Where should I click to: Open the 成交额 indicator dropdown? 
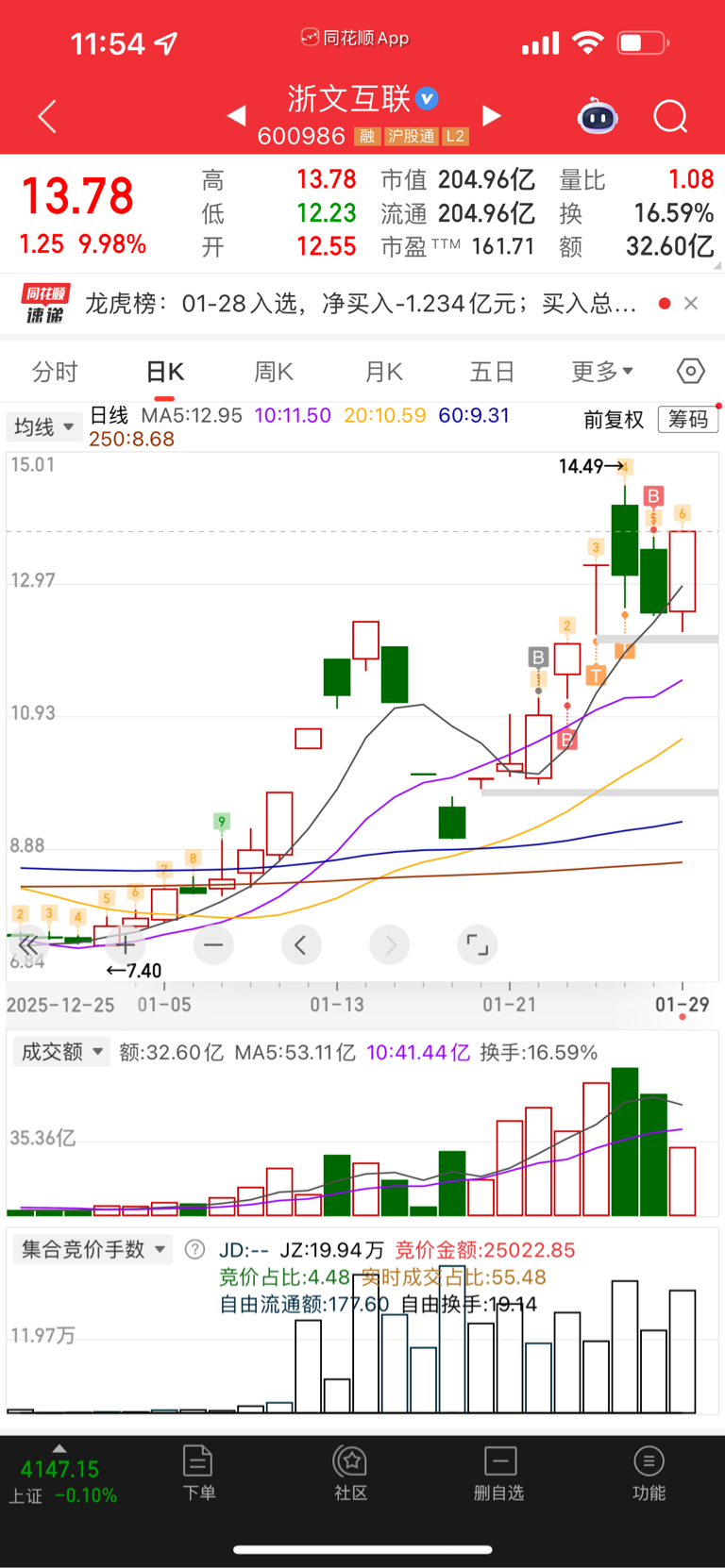61,1052
